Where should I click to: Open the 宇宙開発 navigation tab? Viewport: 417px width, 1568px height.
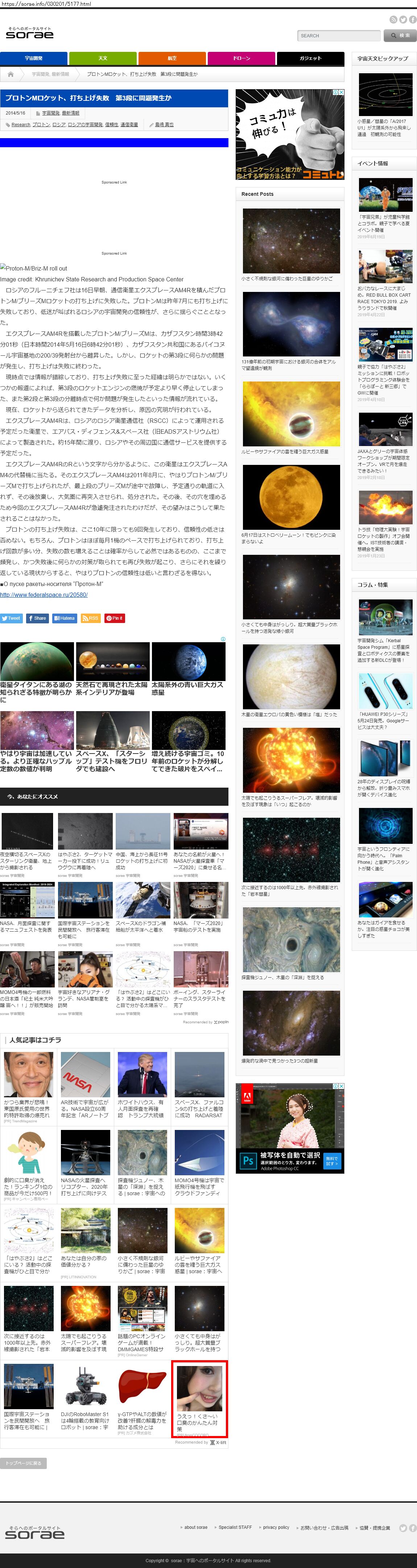tap(33, 58)
